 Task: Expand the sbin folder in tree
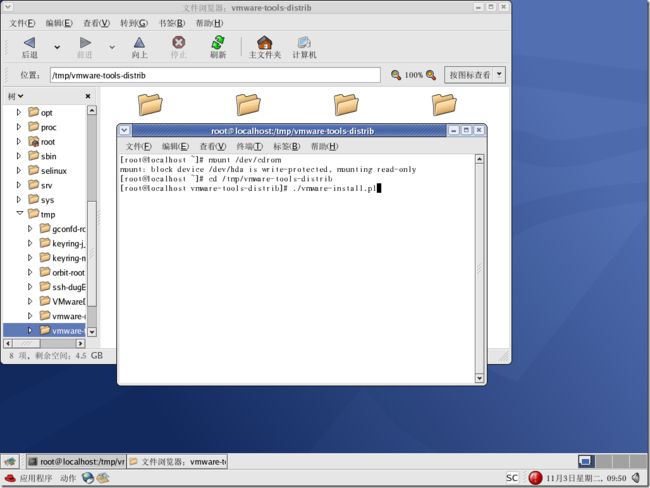19,156
